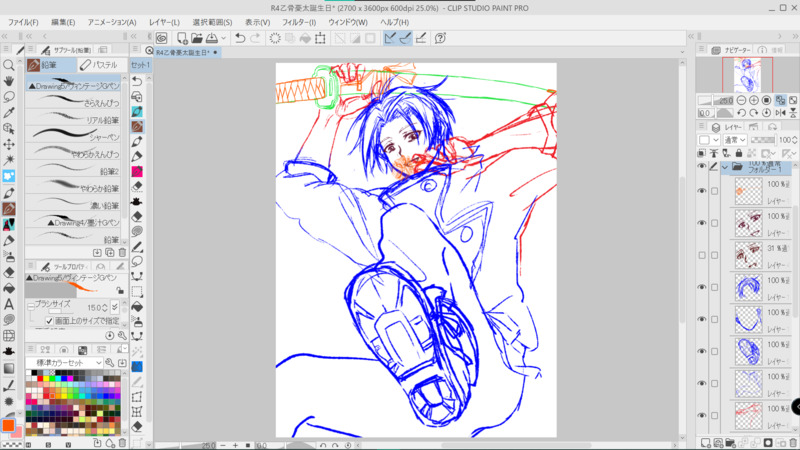The height and width of the screenshot is (450, 800).
Task: Hide the blue hair sketch layer via eye
Action: (x=702, y=287)
